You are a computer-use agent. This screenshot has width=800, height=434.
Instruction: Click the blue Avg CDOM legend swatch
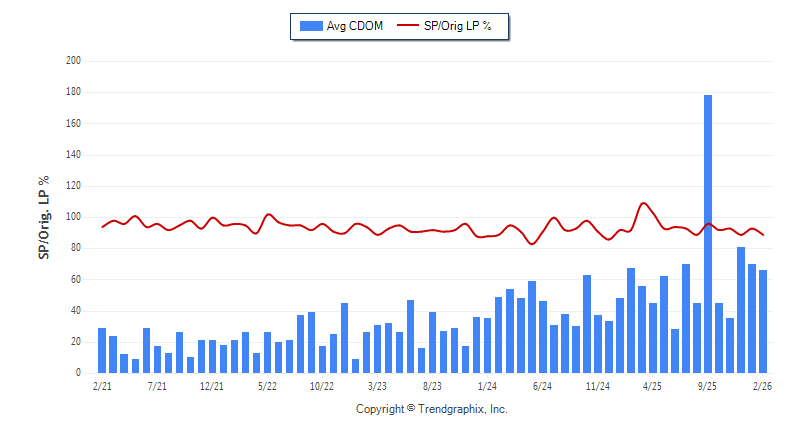click(x=310, y=26)
